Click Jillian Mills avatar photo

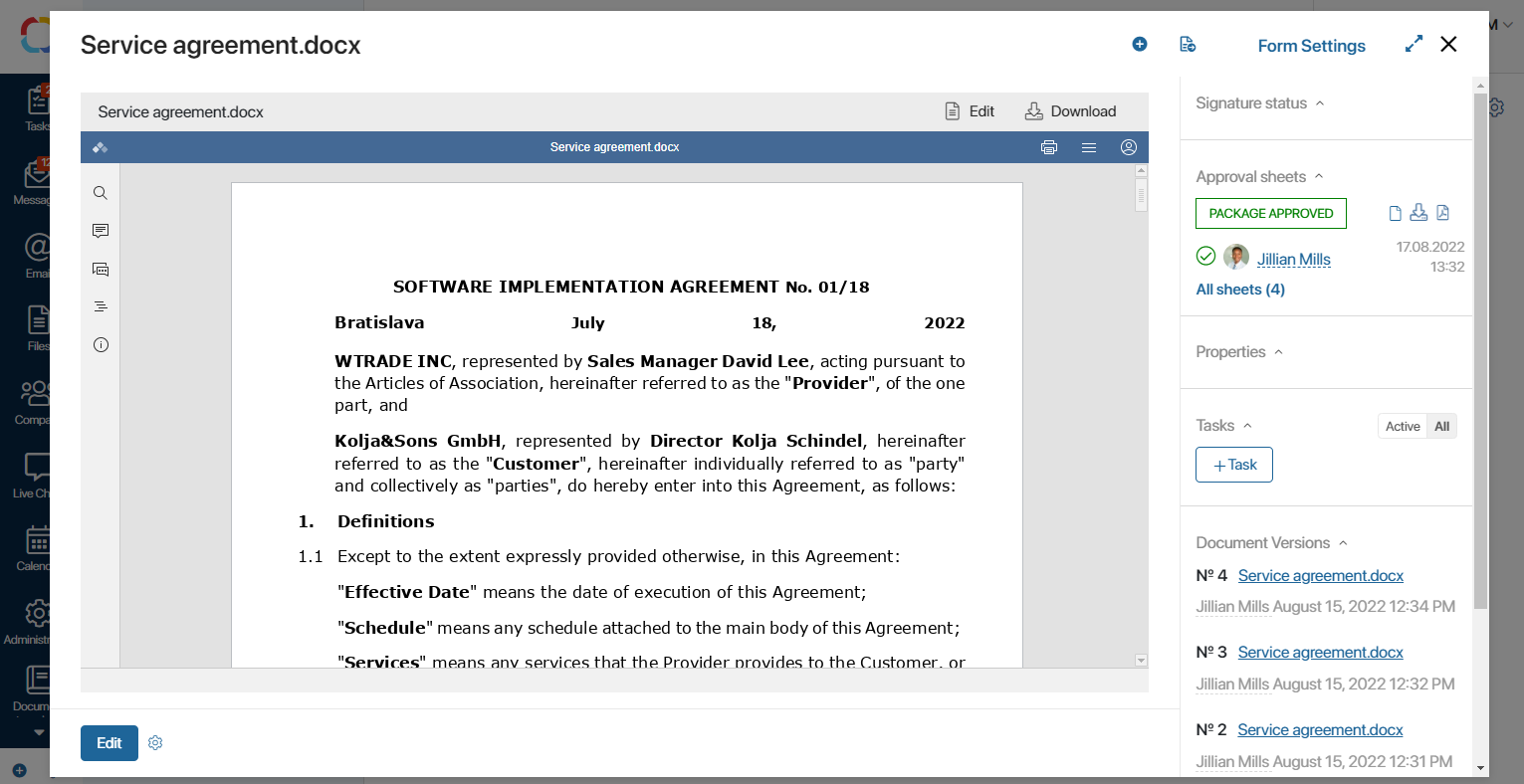point(1236,257)
